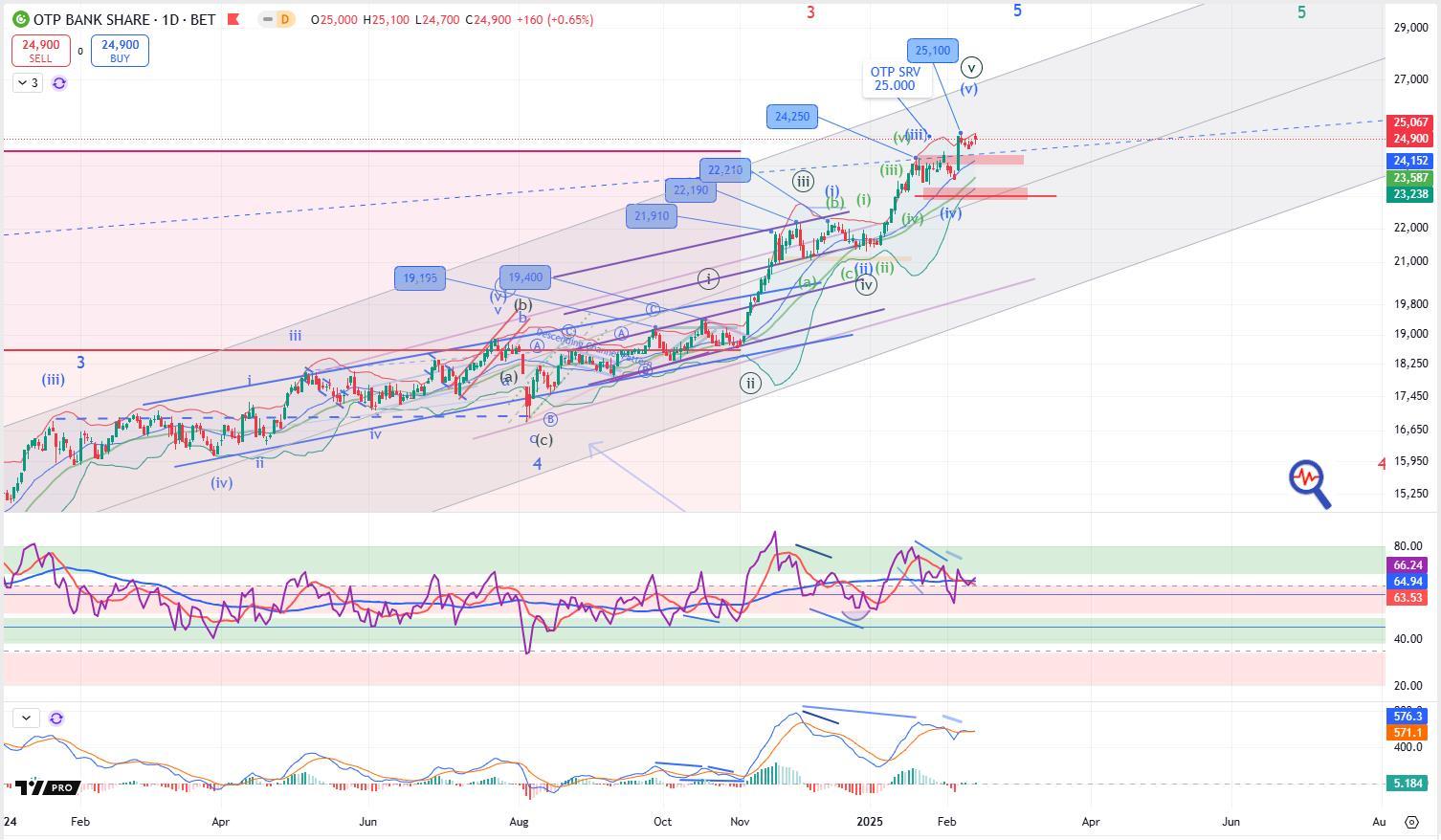
Task: Click the change value +160 (+0.65%)
Action: coord(555,19)
